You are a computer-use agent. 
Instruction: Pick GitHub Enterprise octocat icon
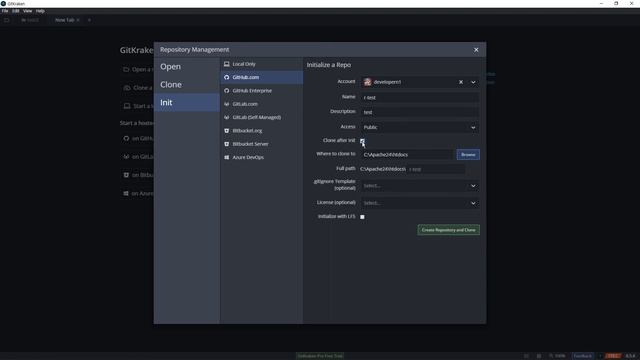227,91
